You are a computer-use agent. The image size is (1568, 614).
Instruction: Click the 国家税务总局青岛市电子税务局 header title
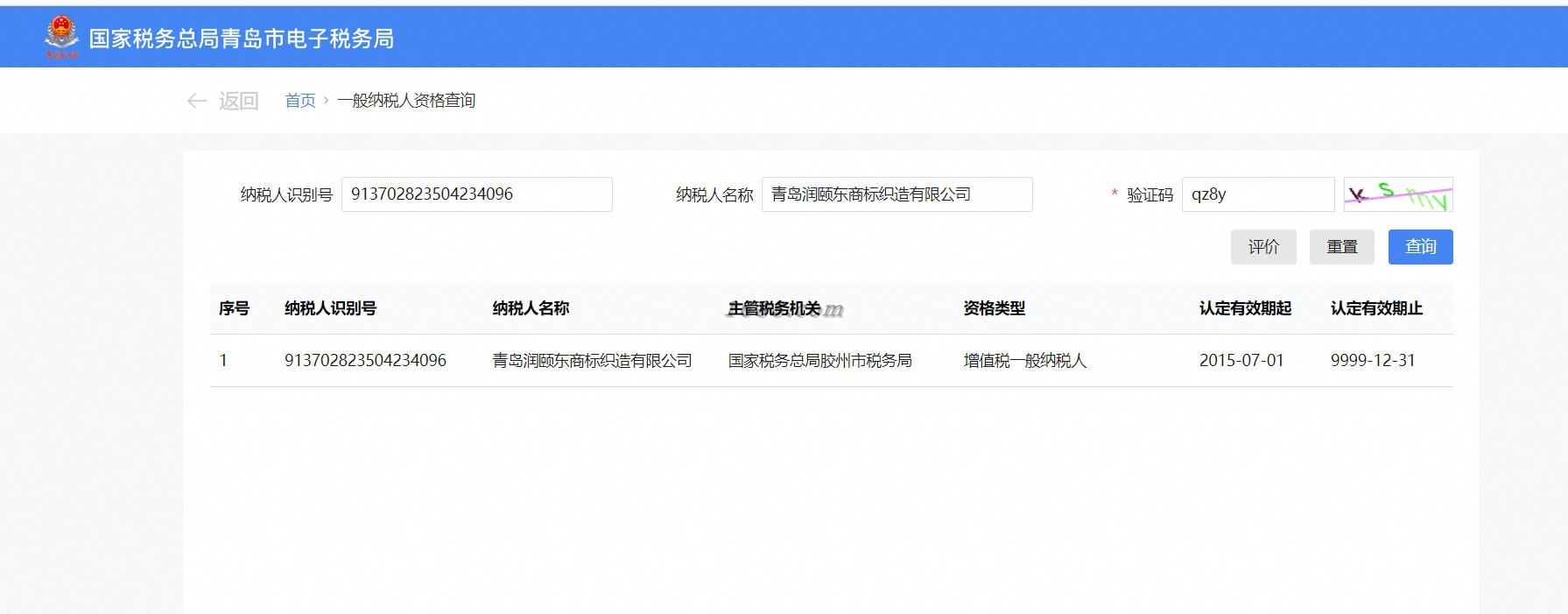pyautogui.click(x=242, y=39)
